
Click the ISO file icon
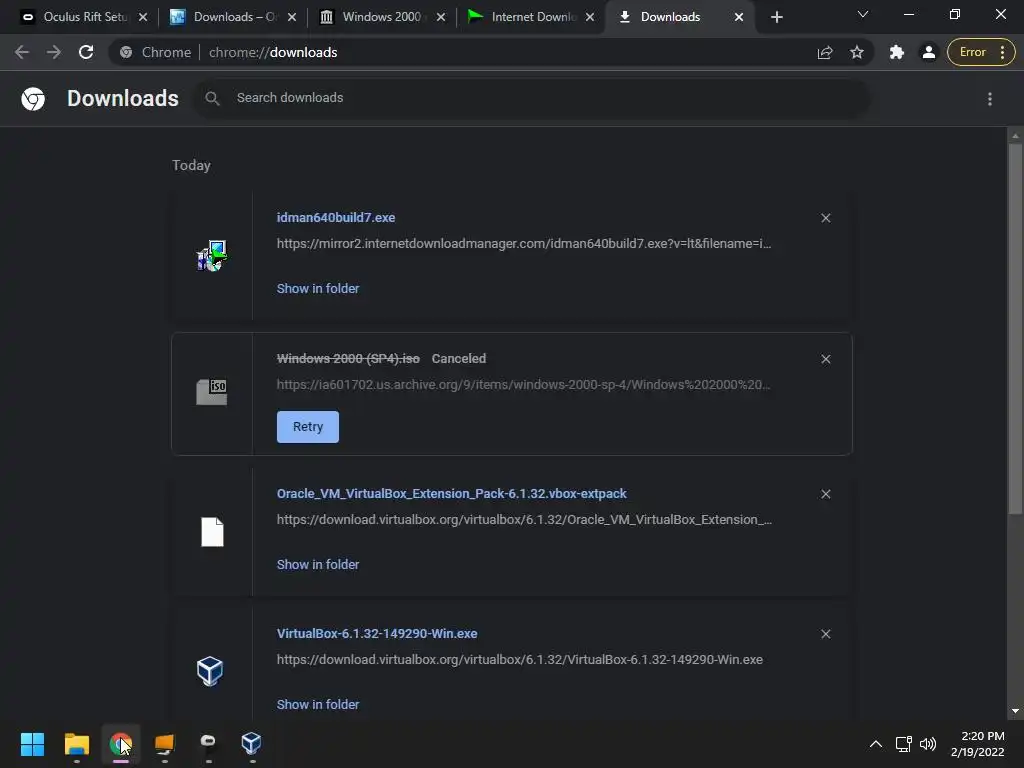[212, 392]
